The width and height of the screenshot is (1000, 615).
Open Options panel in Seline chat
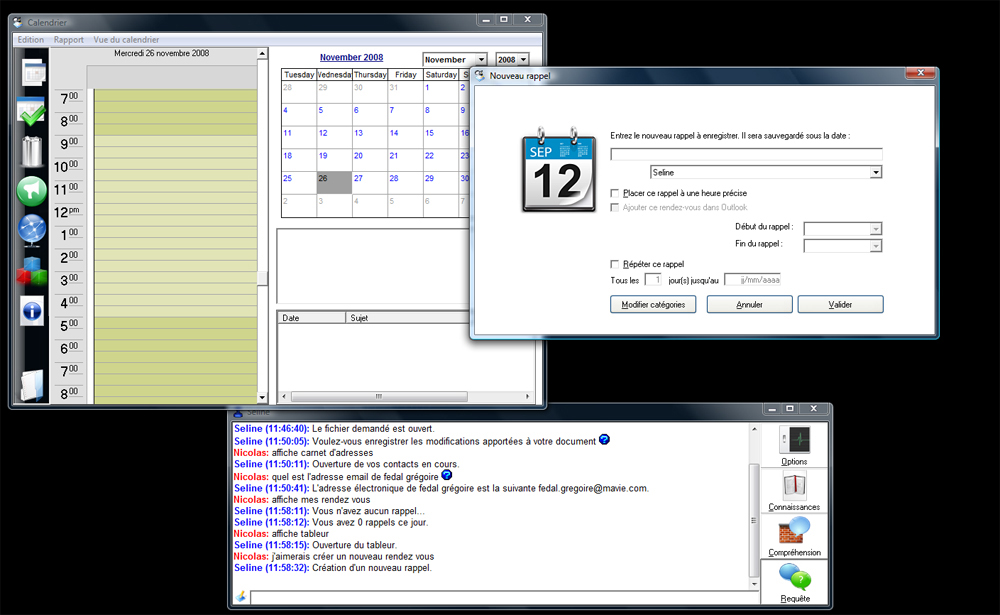pyautogui.click(x=794, y=444)
